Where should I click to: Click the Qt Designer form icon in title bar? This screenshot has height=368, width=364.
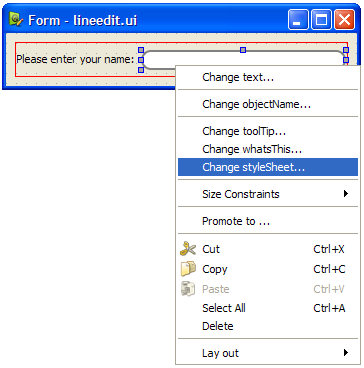[x=16, y=20]
